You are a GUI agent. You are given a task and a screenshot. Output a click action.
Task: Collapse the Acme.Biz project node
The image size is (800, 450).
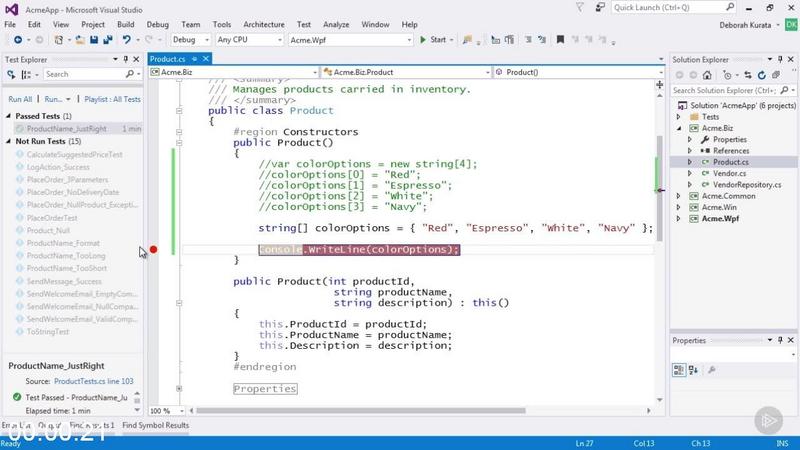(x=679, y=128)
